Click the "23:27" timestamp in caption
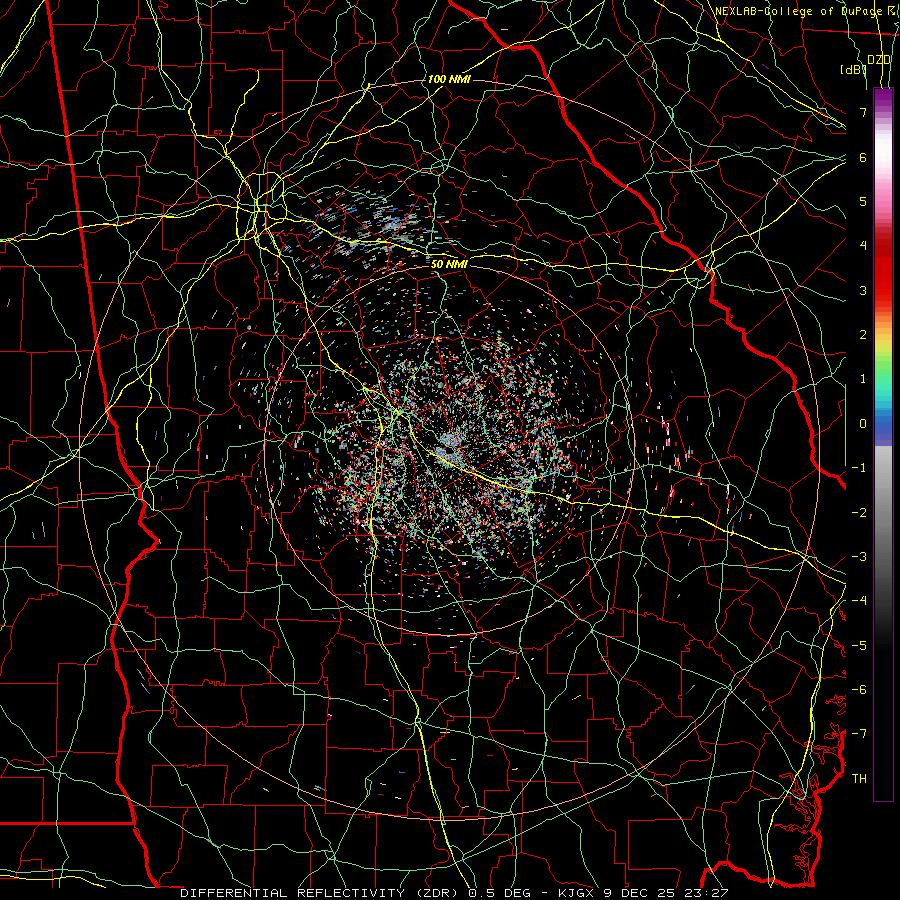 tap(709, 893)
